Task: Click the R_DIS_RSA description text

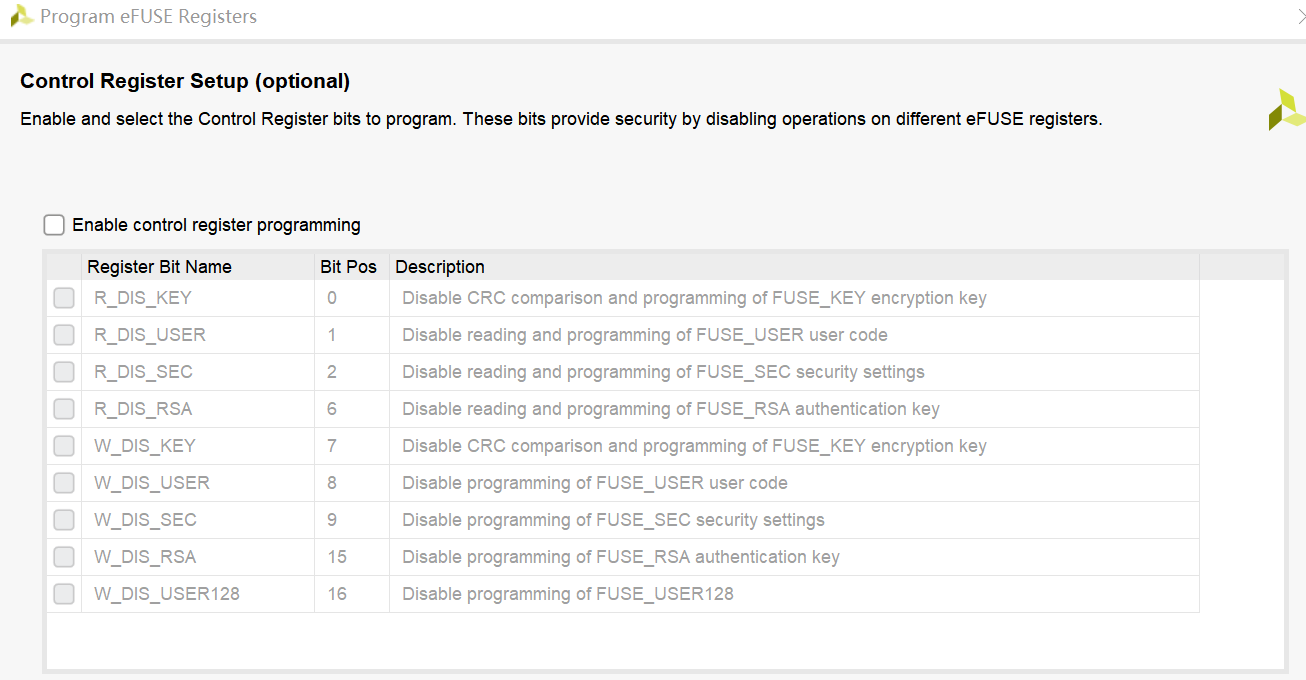Action: pyautogui.click(x=670, y=409)
